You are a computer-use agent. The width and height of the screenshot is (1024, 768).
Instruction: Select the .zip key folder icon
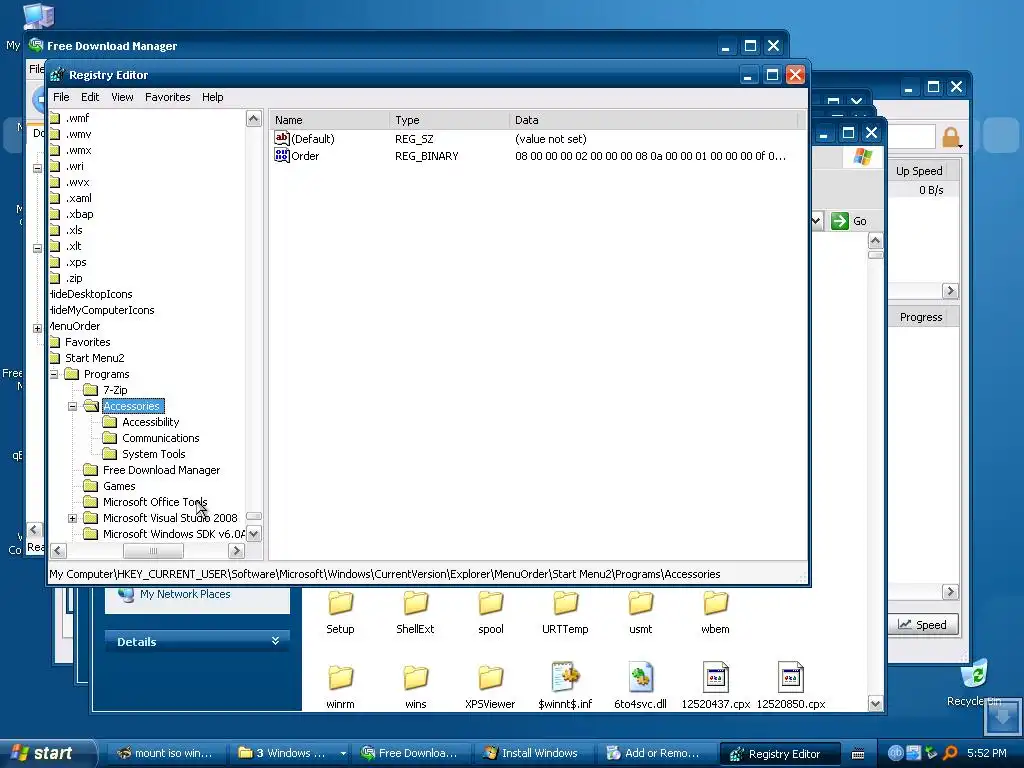55,278
